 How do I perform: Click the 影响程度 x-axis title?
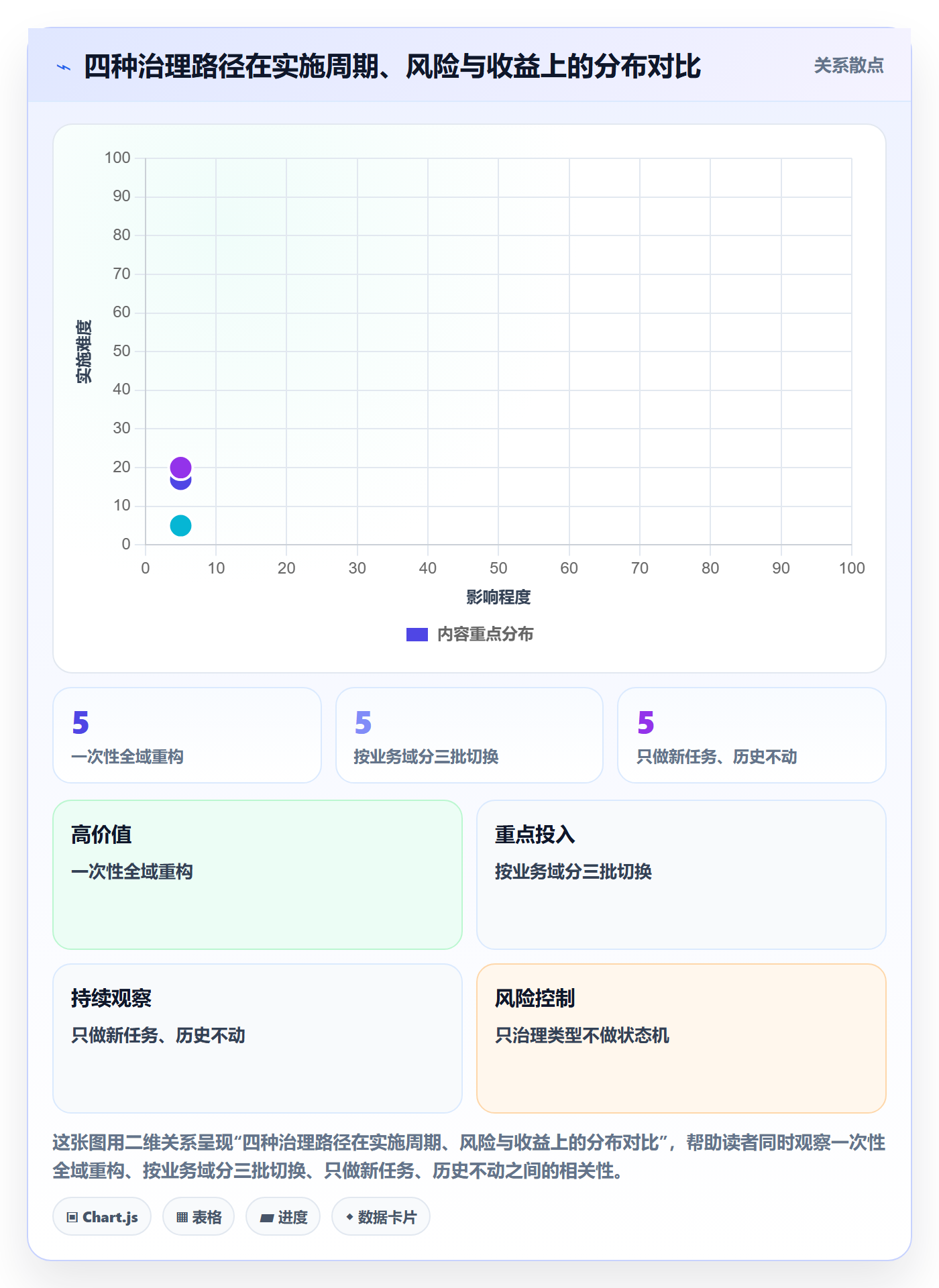(498, 597)
